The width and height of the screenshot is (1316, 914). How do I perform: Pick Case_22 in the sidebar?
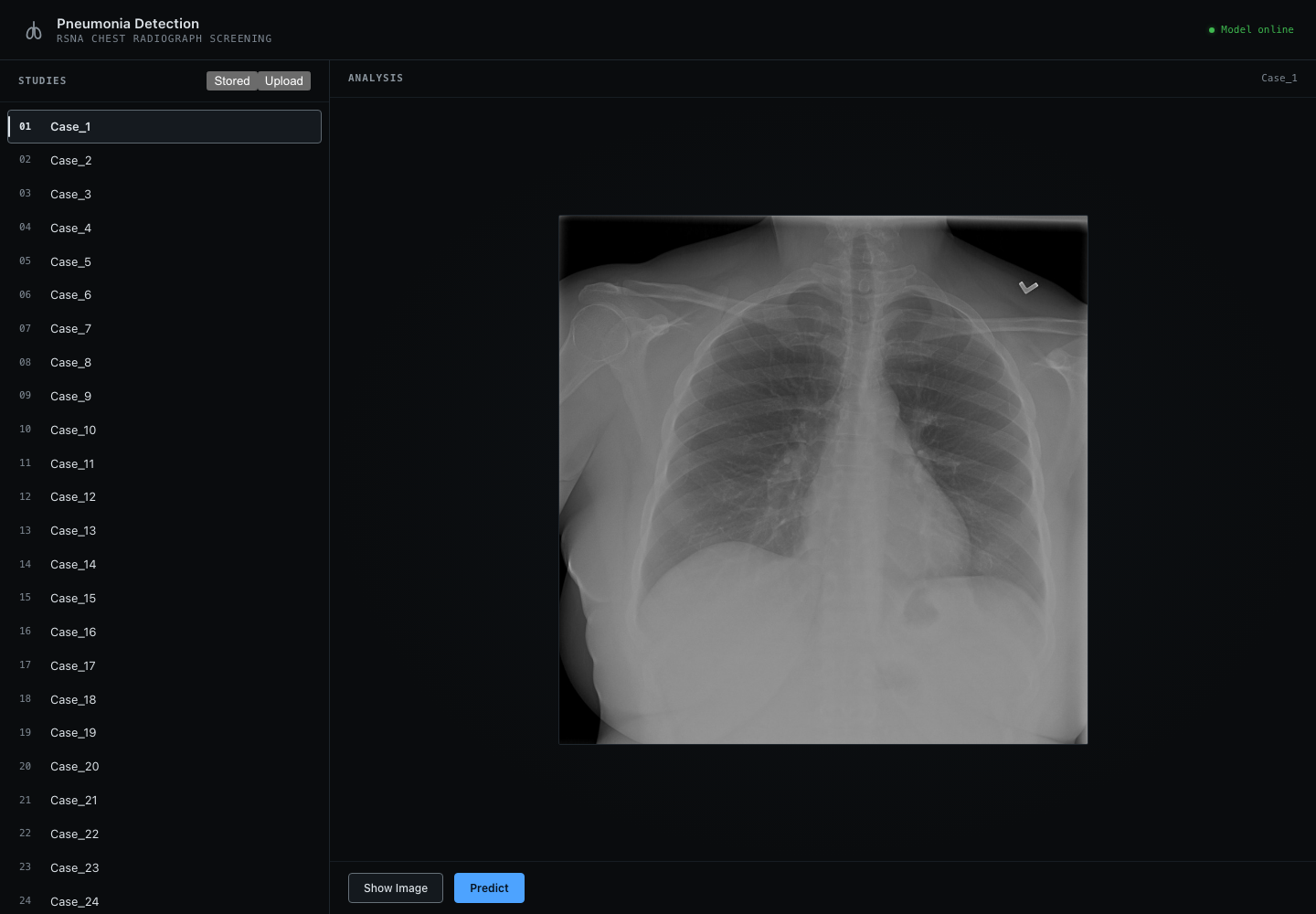[x=164, y=834]
